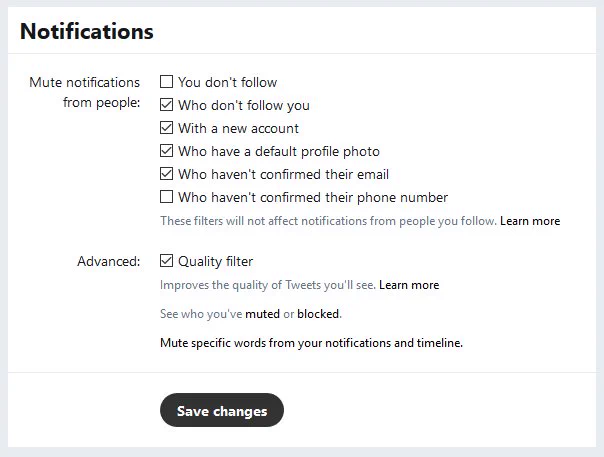
Task: View the 'blocked' accounts link
Action: coord(319,314)
